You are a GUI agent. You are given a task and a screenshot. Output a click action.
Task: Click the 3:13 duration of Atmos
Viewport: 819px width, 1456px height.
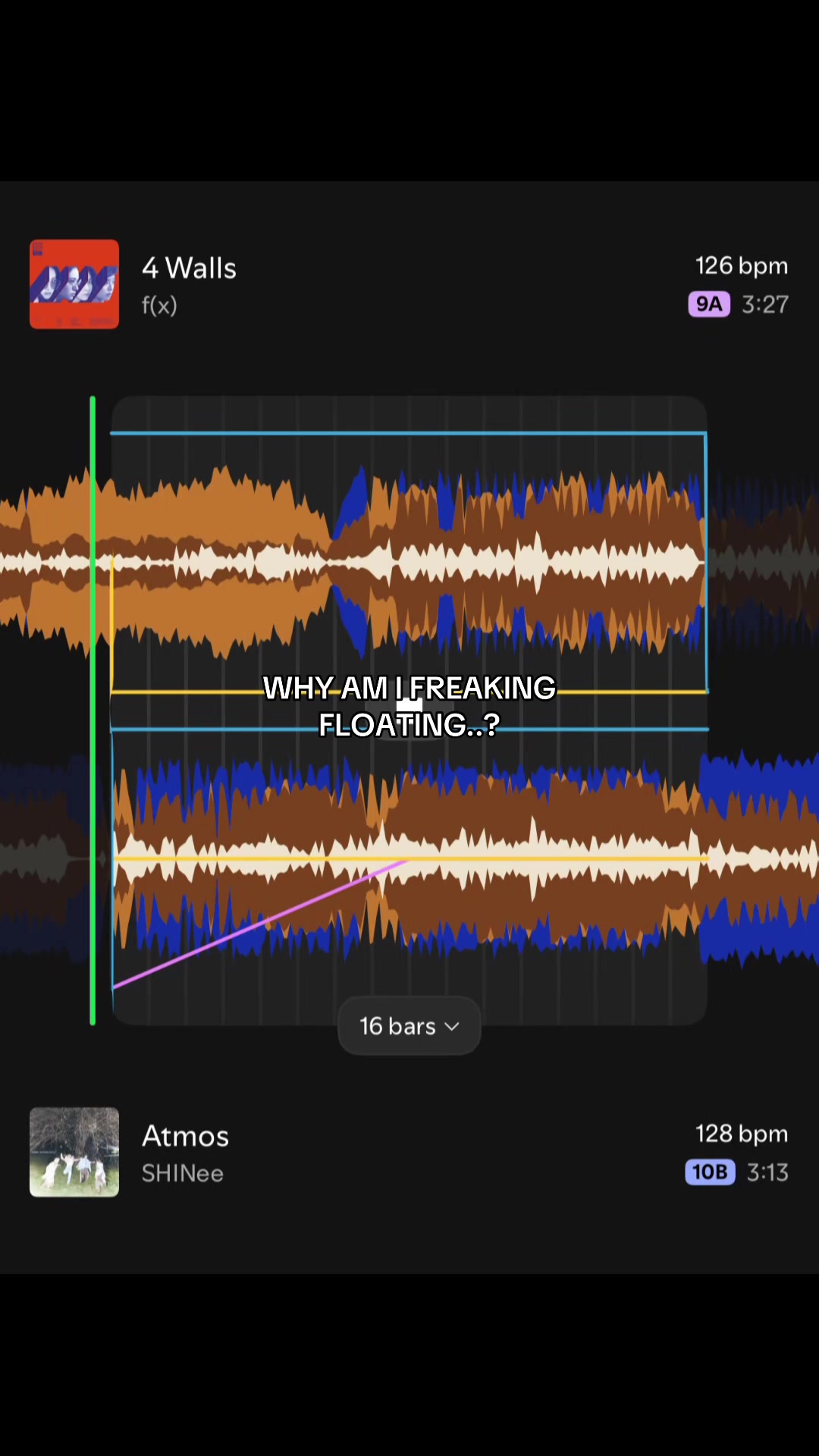[767, 1172]
